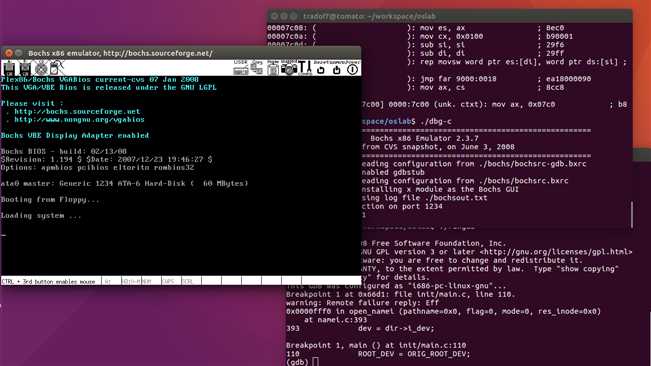Click the floppy B drive icon in Bochs

tap(25, 68)
